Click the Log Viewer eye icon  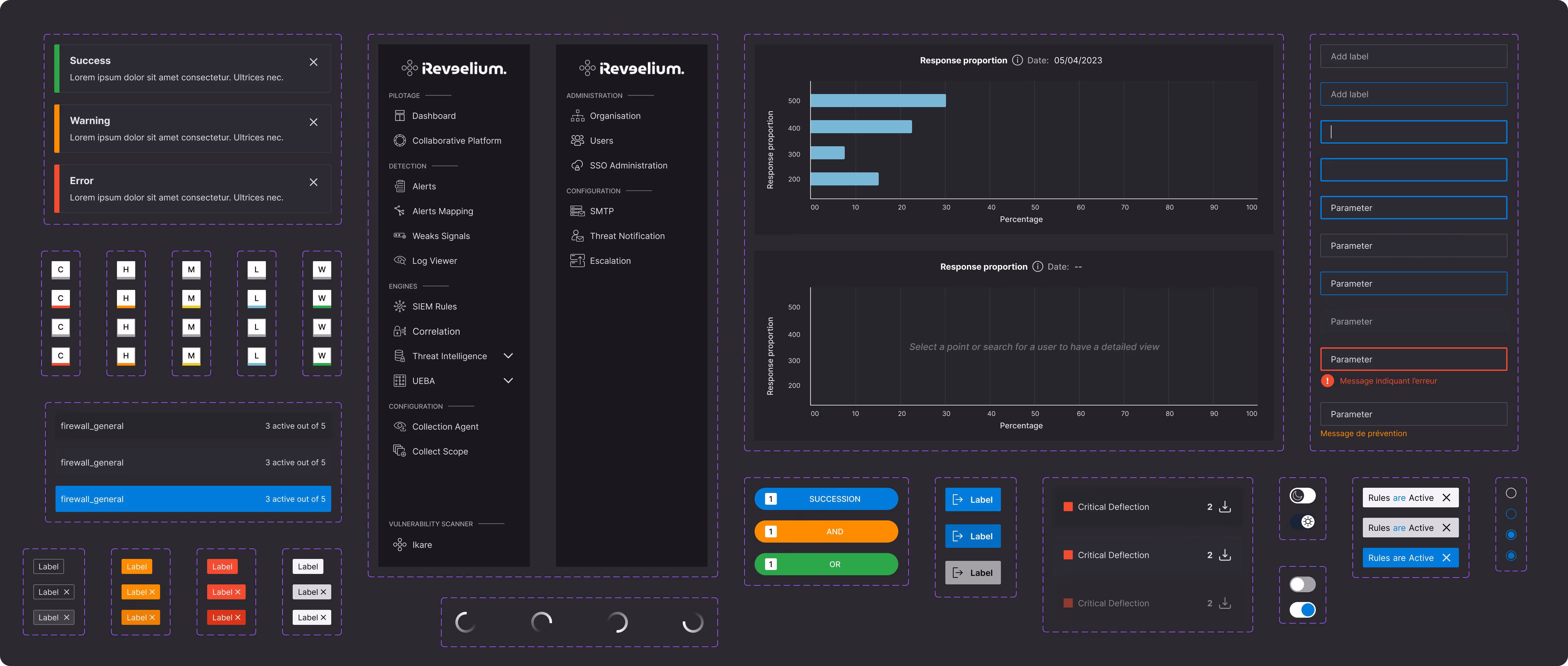click(x=399, y=260)
